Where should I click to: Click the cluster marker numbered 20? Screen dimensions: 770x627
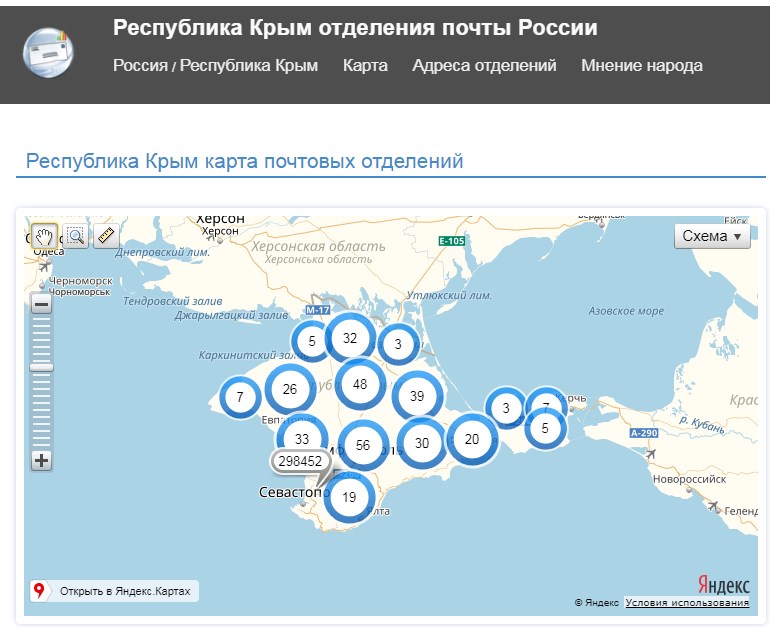472,439
